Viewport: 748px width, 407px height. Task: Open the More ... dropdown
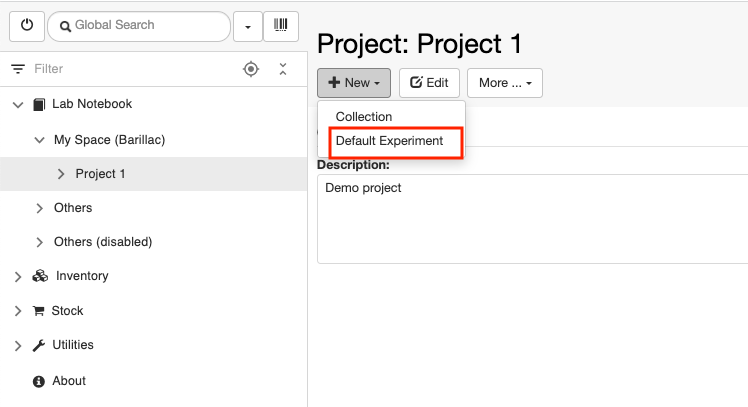click(505, 83)
